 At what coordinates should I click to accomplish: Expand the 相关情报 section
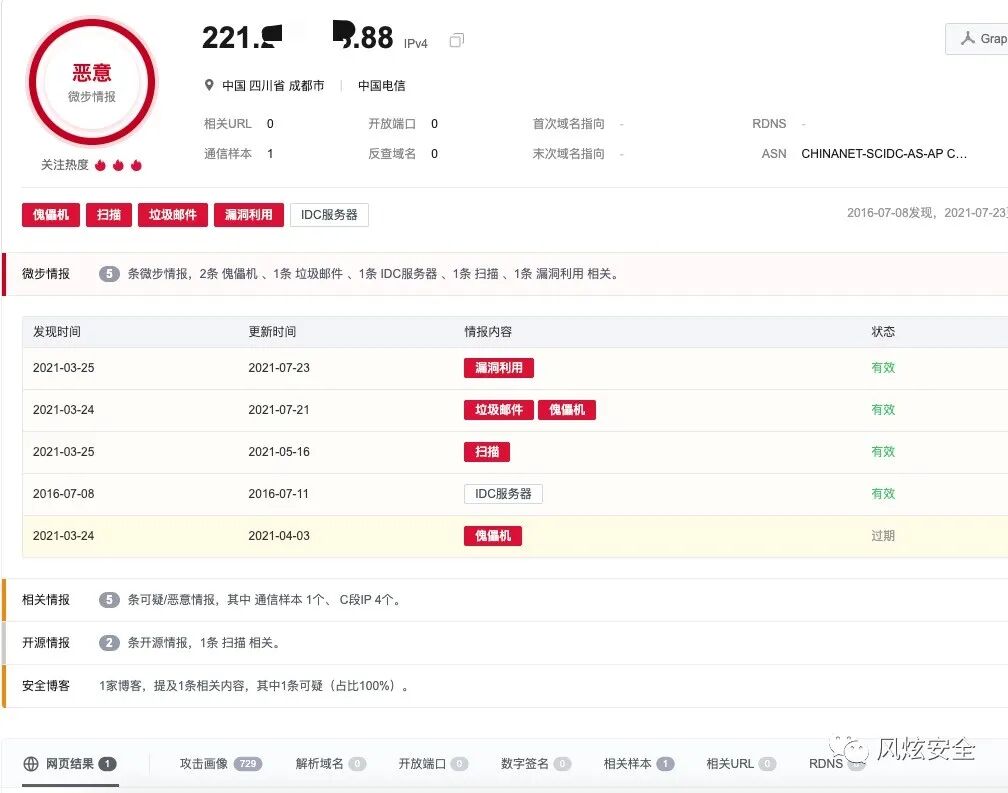tap(45, 600)
